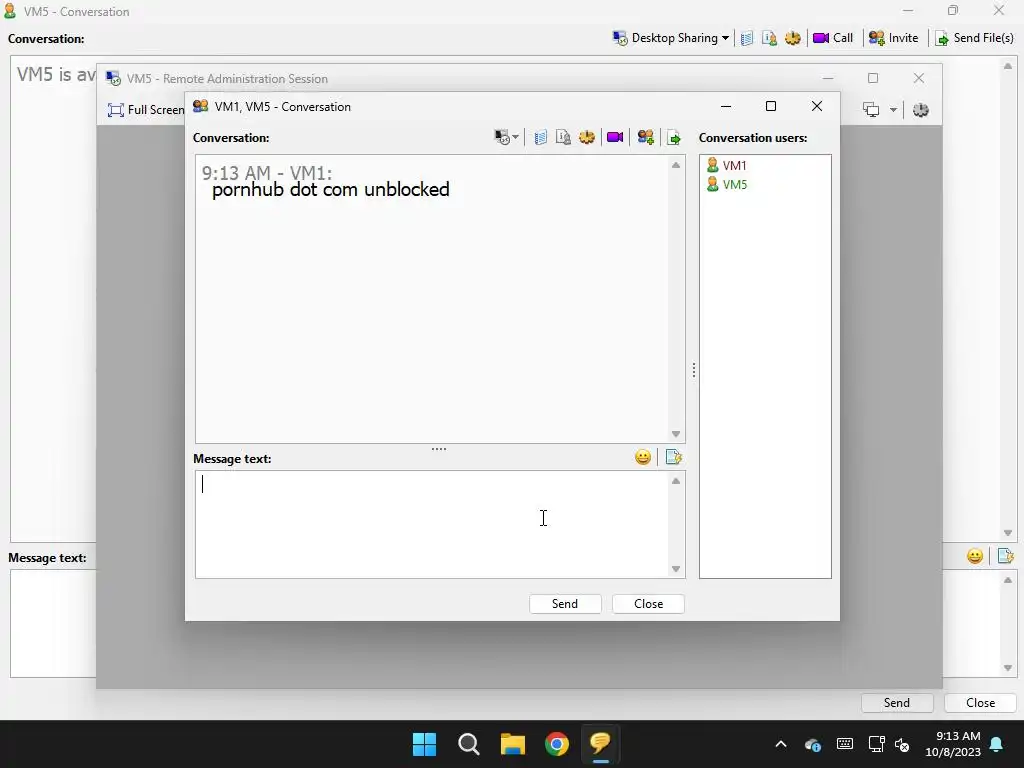
Task: Click conversation history scroll up arrow in front window
Action: 676,165
